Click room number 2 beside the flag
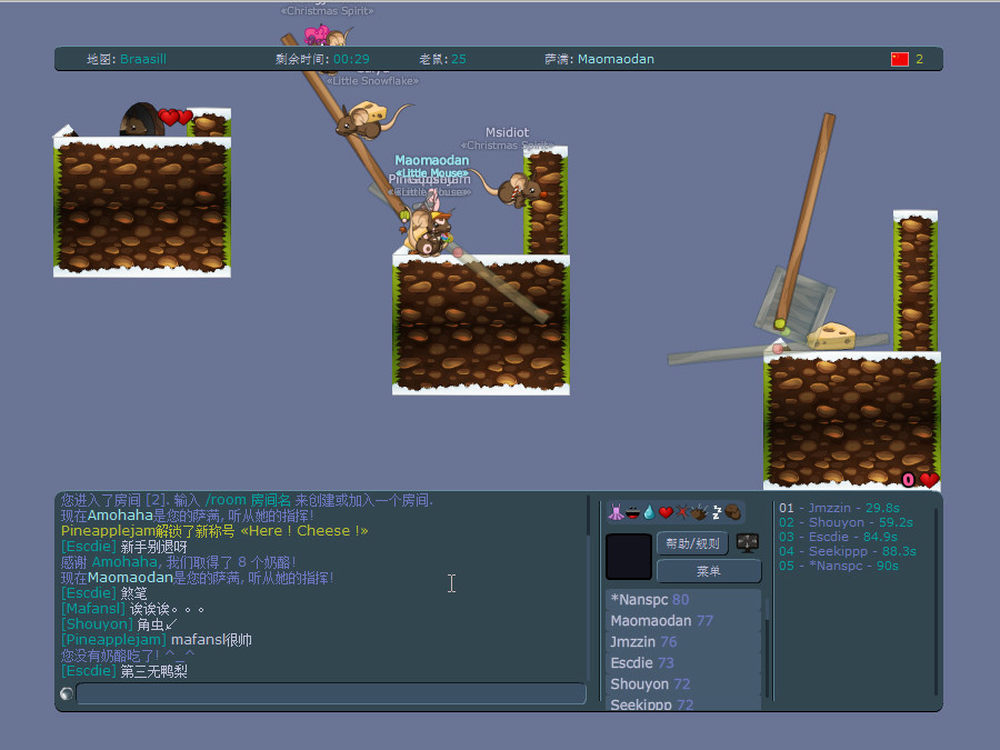Screen dimensions: 1000x750 point(920,59)
